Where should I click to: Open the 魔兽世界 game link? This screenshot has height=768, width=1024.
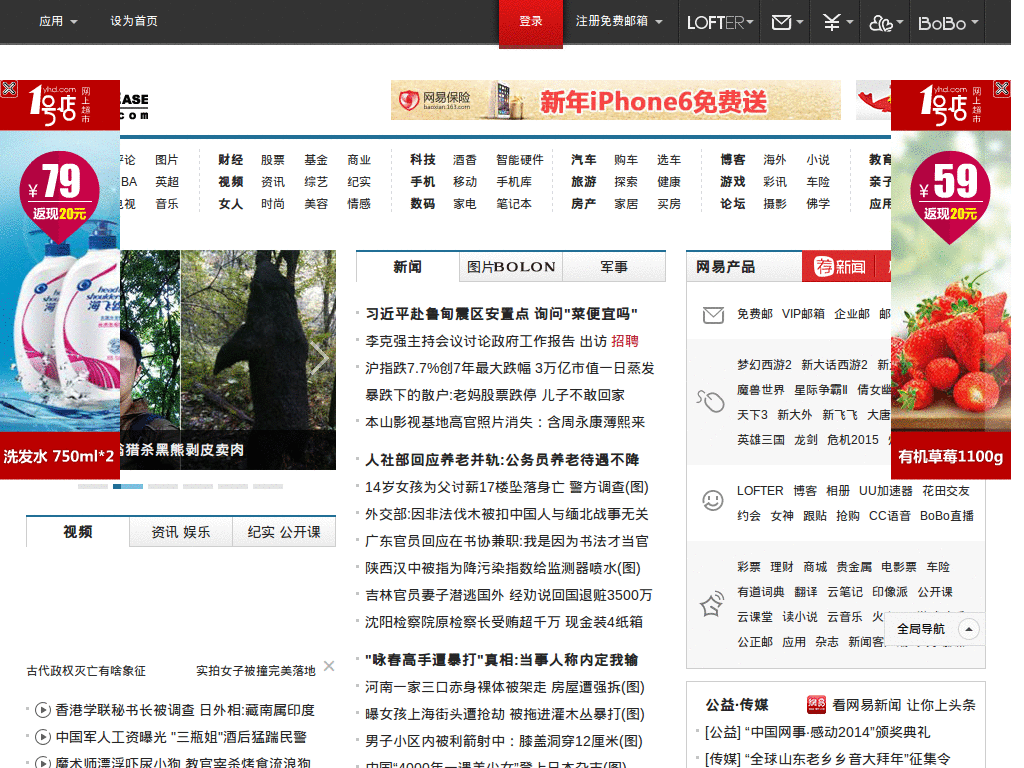point(761,390)
